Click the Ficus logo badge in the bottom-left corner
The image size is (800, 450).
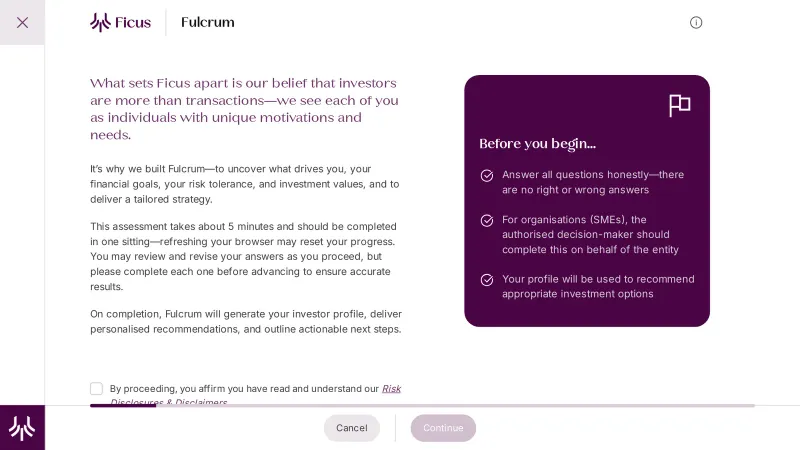click(22, 428)
